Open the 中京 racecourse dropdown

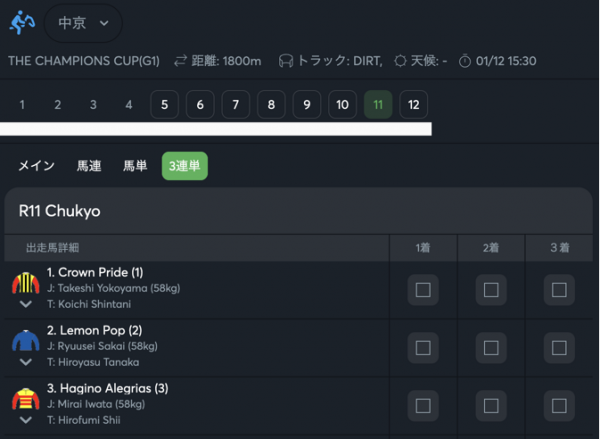(x=83, y=23)
